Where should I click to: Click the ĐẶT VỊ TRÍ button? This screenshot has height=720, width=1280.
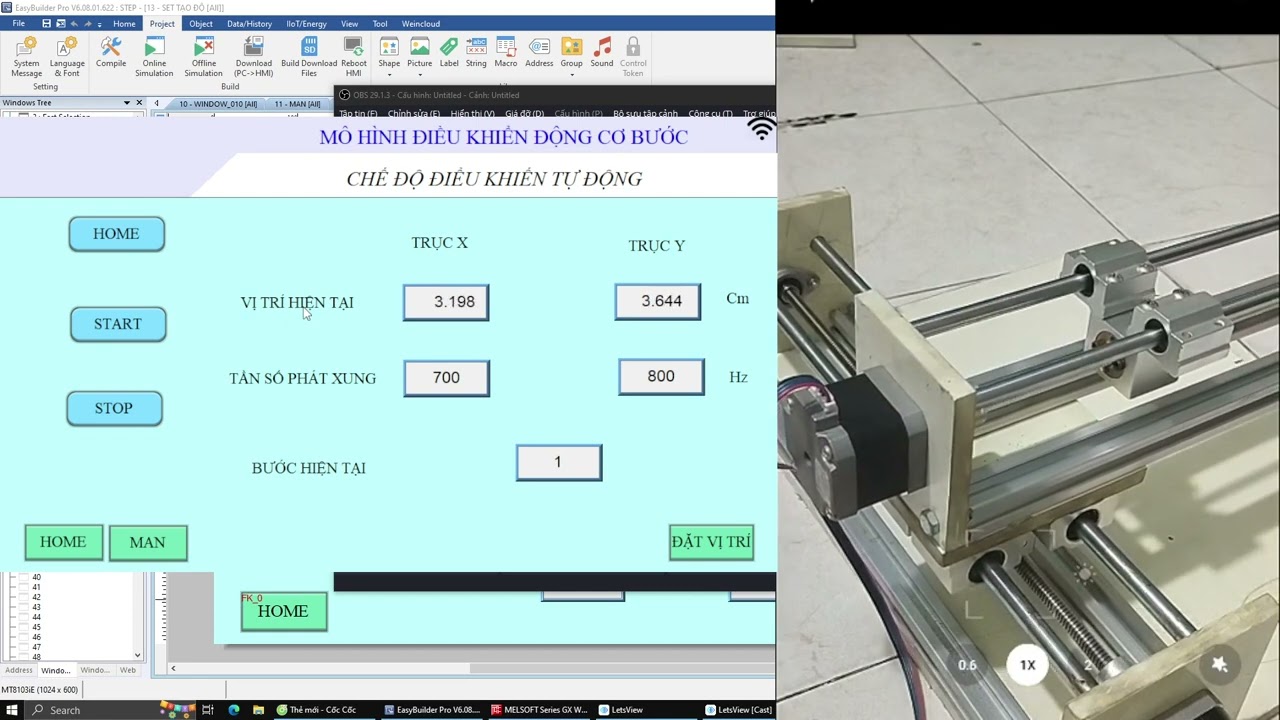click(711, 542)
